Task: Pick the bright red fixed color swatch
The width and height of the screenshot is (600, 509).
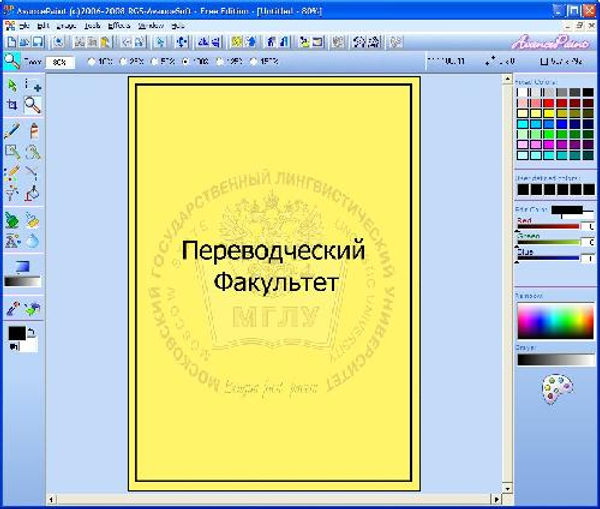Action: click(549, 103)
